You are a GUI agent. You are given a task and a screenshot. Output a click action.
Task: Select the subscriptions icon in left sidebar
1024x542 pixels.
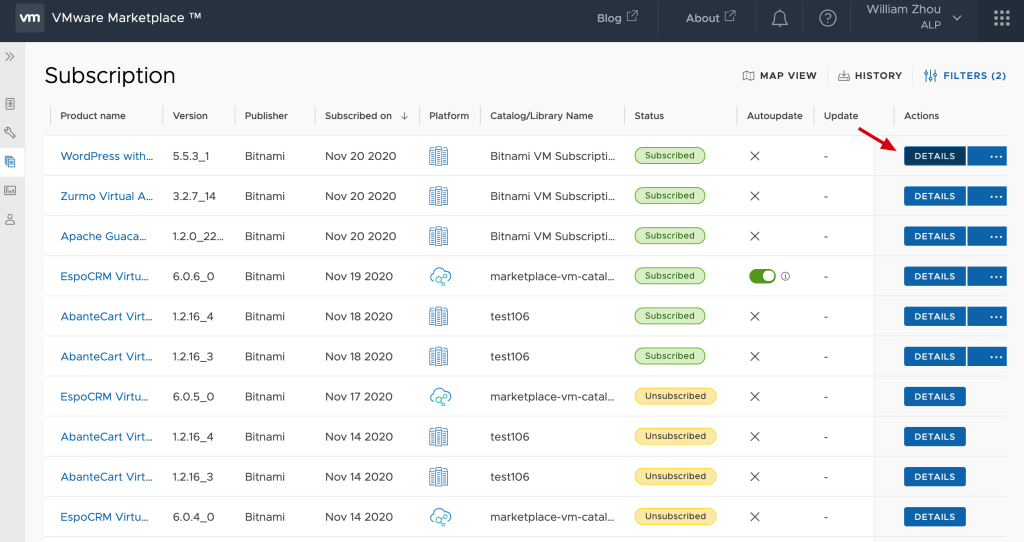click(10, 161)
